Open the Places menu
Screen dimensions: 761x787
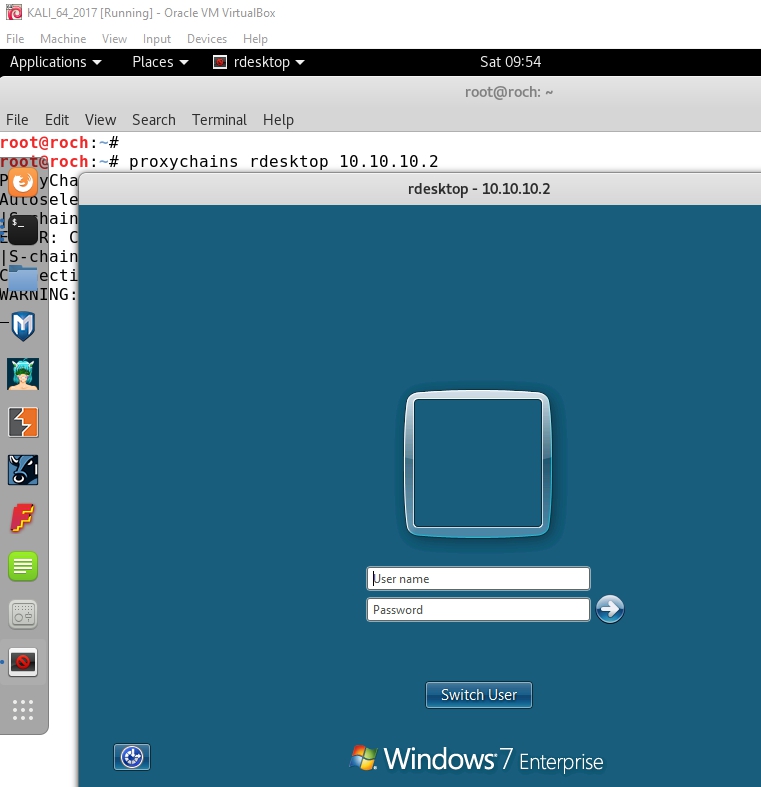[x=160, y=62]
